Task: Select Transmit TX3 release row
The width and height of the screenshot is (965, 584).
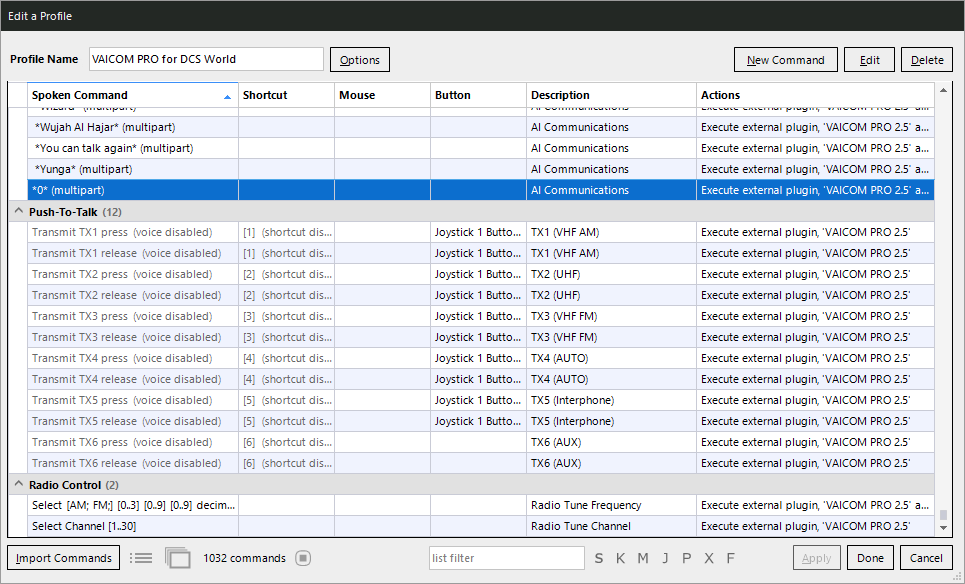Action: pyautogui.click(x=481, y=337)
